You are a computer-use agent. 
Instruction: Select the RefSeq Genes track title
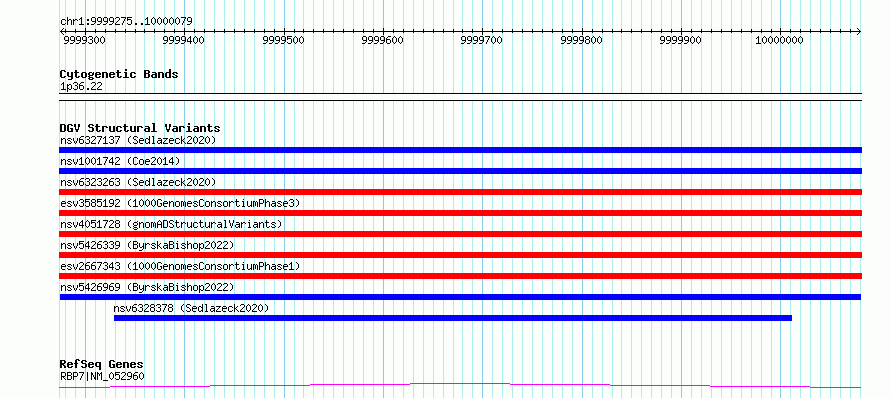[102, 365]
